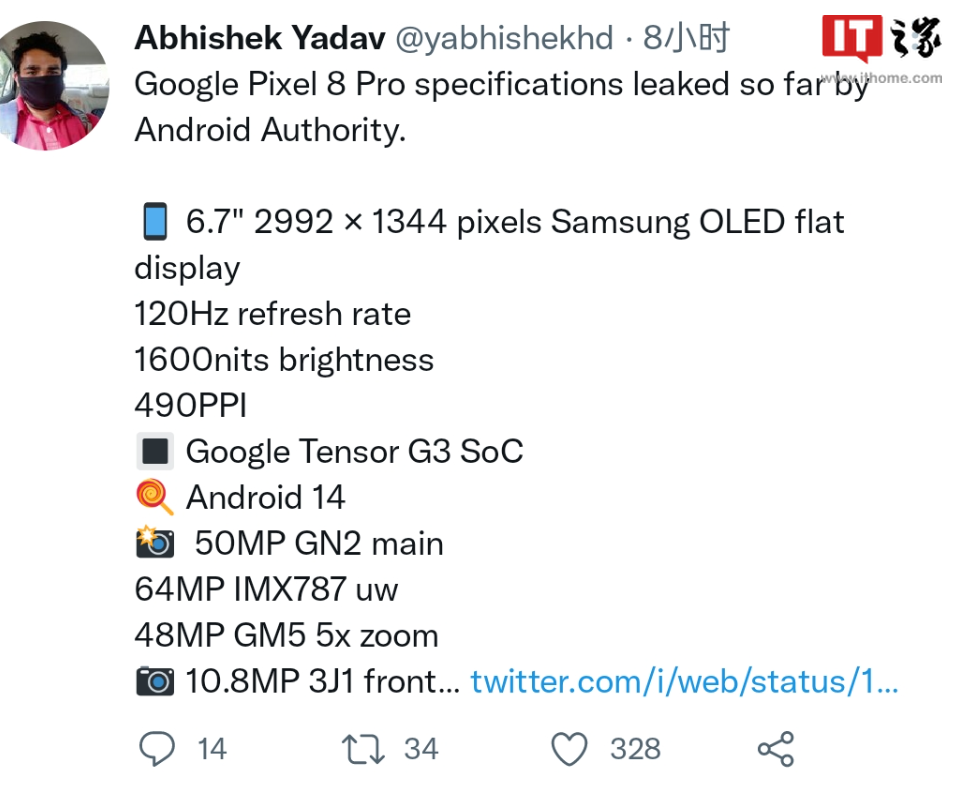This screenshot has height=796, width=957.
Task: Click the retweet arrows icon
Action: [364, 748]
